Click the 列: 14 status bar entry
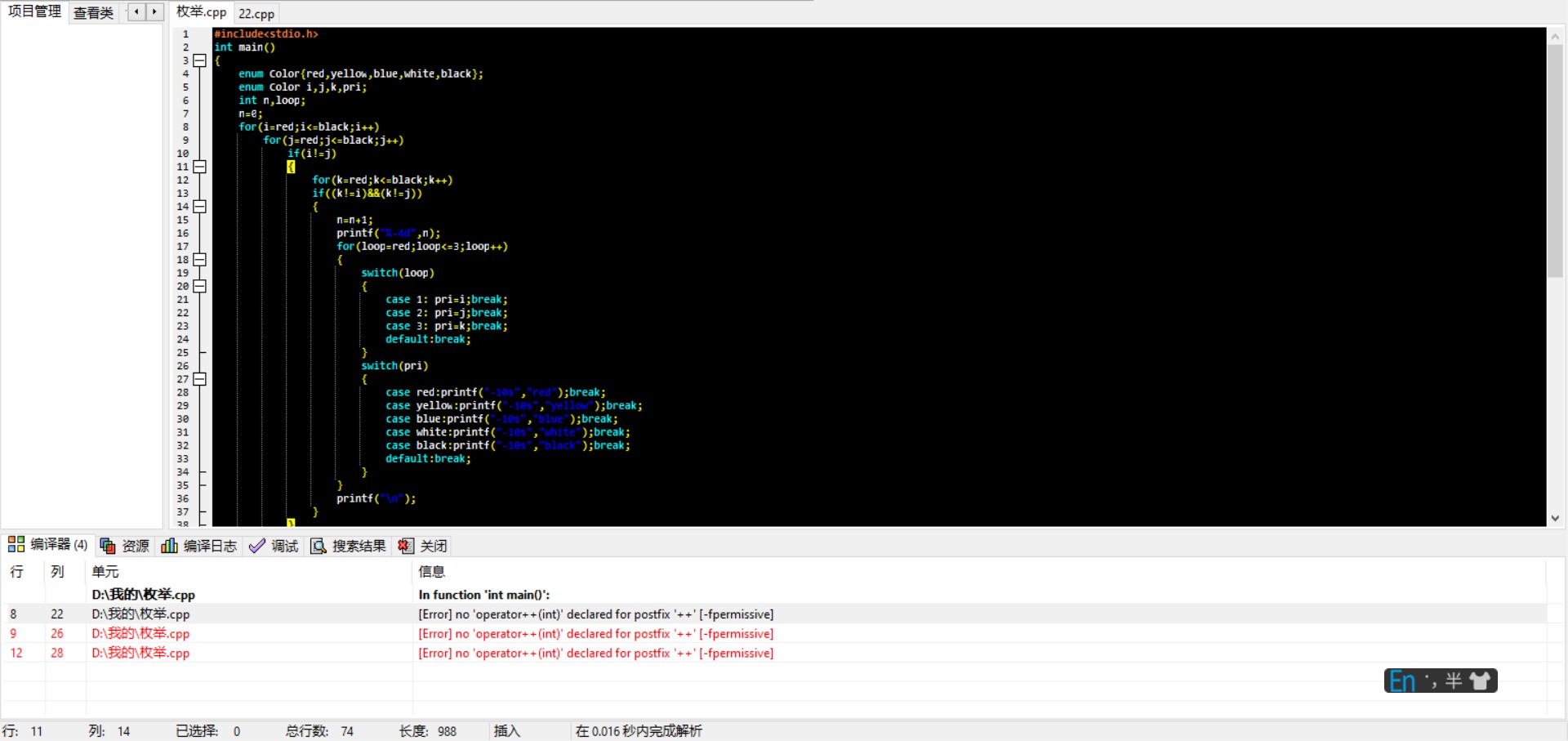 [109, 731]
